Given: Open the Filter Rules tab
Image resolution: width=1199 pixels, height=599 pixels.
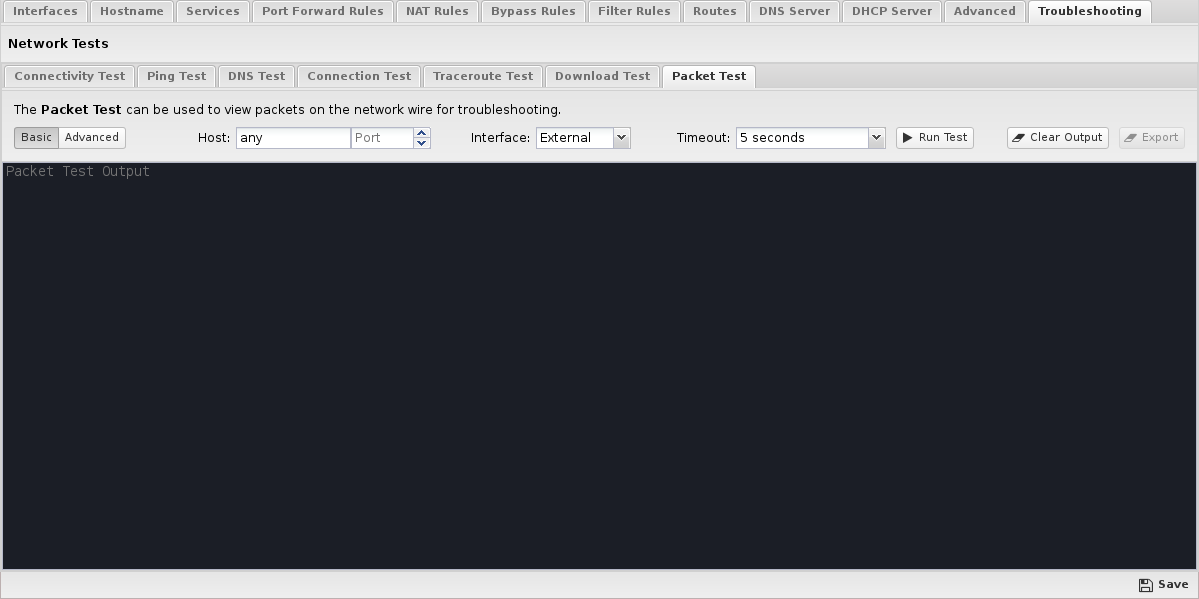Looking at the screenshot, I should 634,11.
